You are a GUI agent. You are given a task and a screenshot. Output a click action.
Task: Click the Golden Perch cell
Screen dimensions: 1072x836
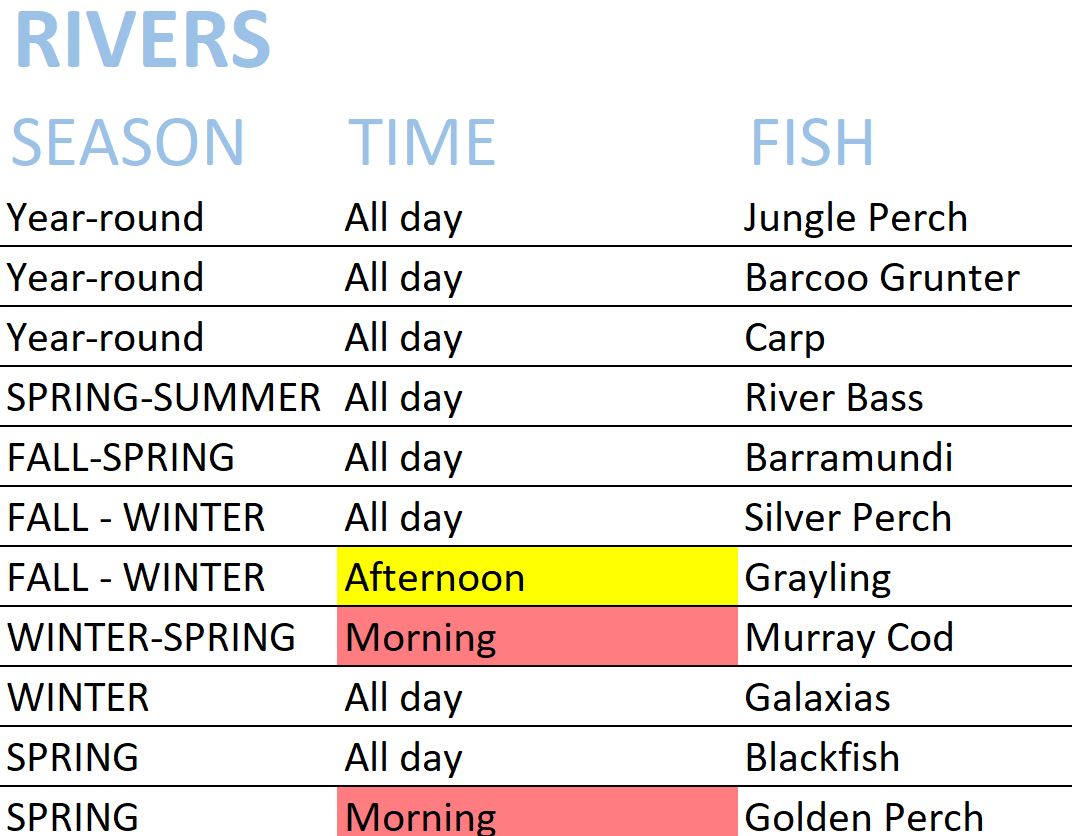(863, 816)
